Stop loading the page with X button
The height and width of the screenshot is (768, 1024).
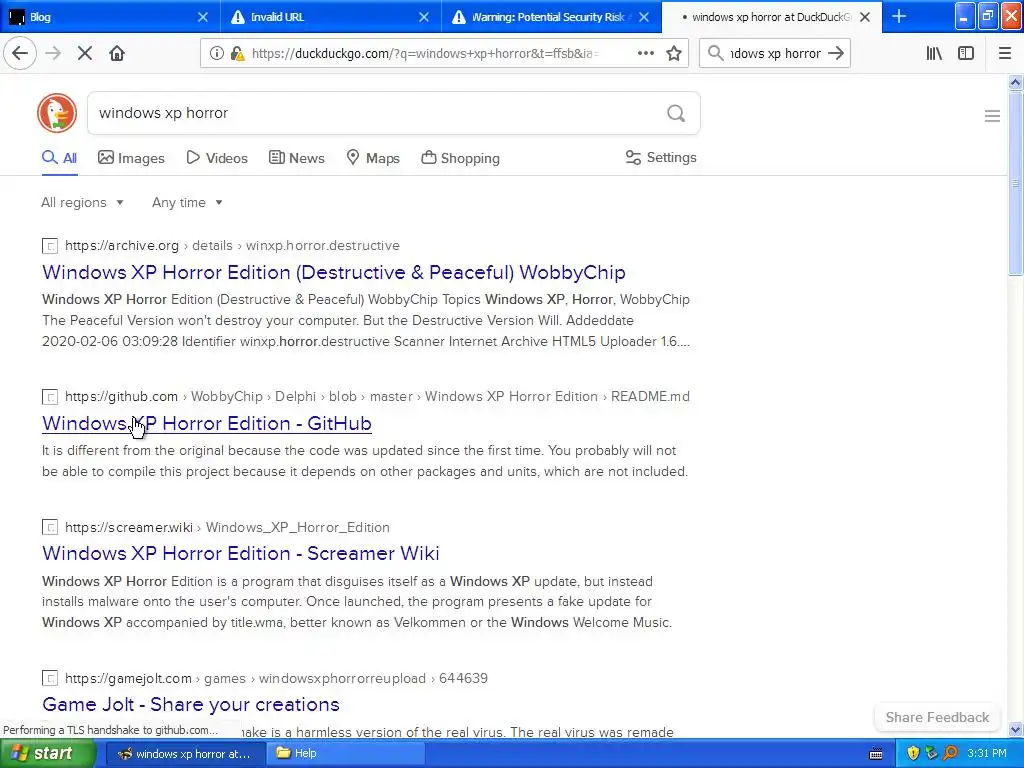click(x=85, y=53)
